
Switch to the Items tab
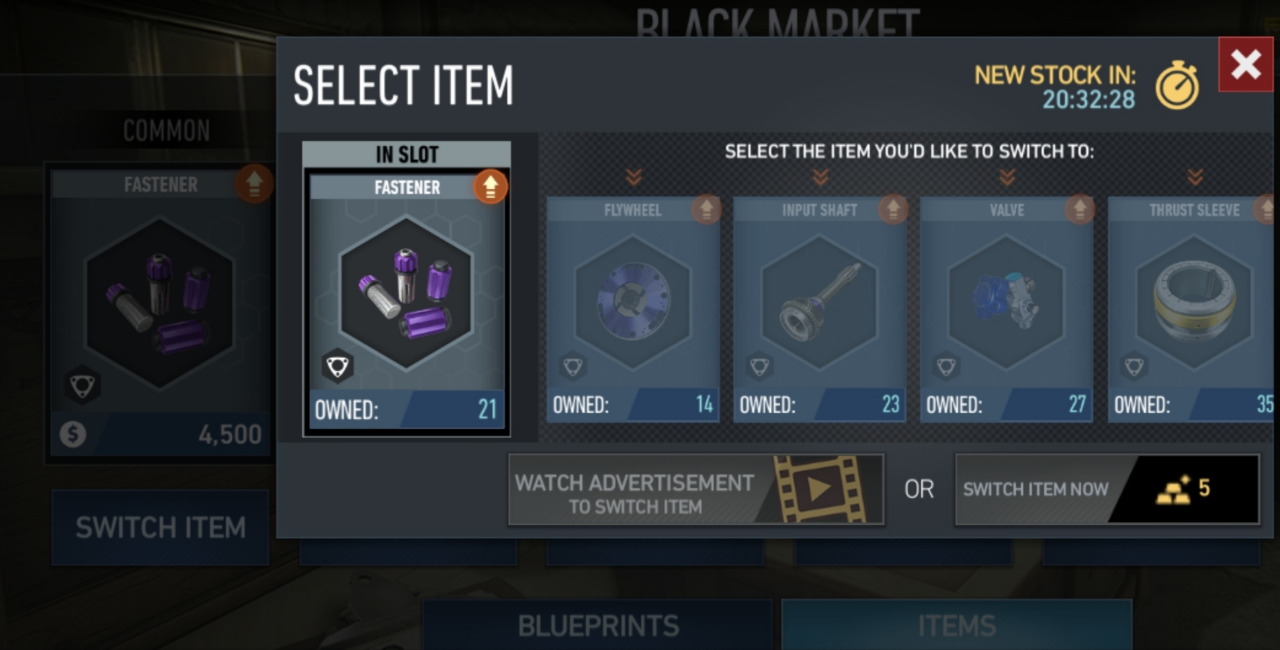click(957, 625)
